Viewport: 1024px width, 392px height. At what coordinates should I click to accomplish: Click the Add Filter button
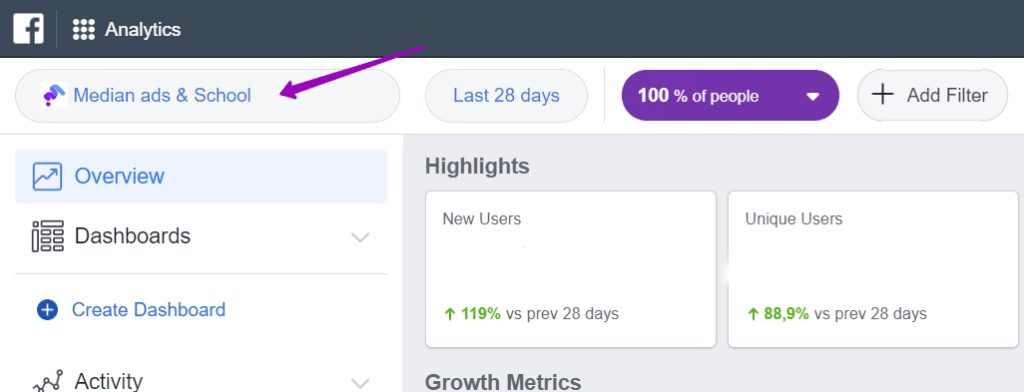(933, 95)
